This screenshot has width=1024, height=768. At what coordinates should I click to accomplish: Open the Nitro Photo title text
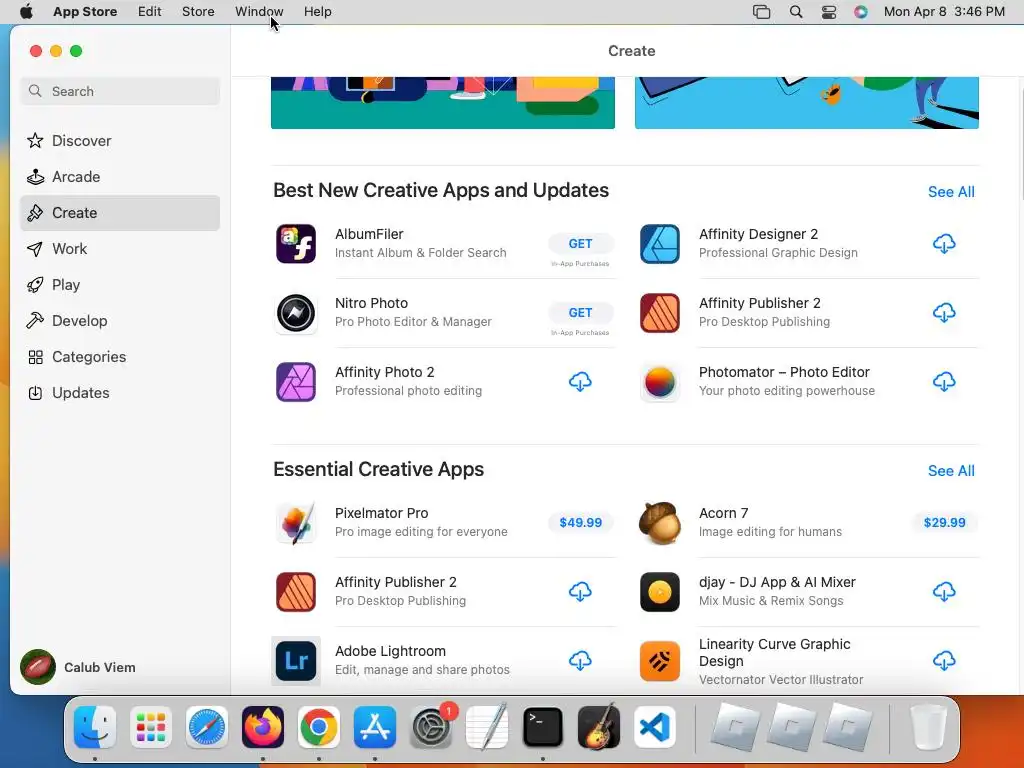tap(371, 303)
